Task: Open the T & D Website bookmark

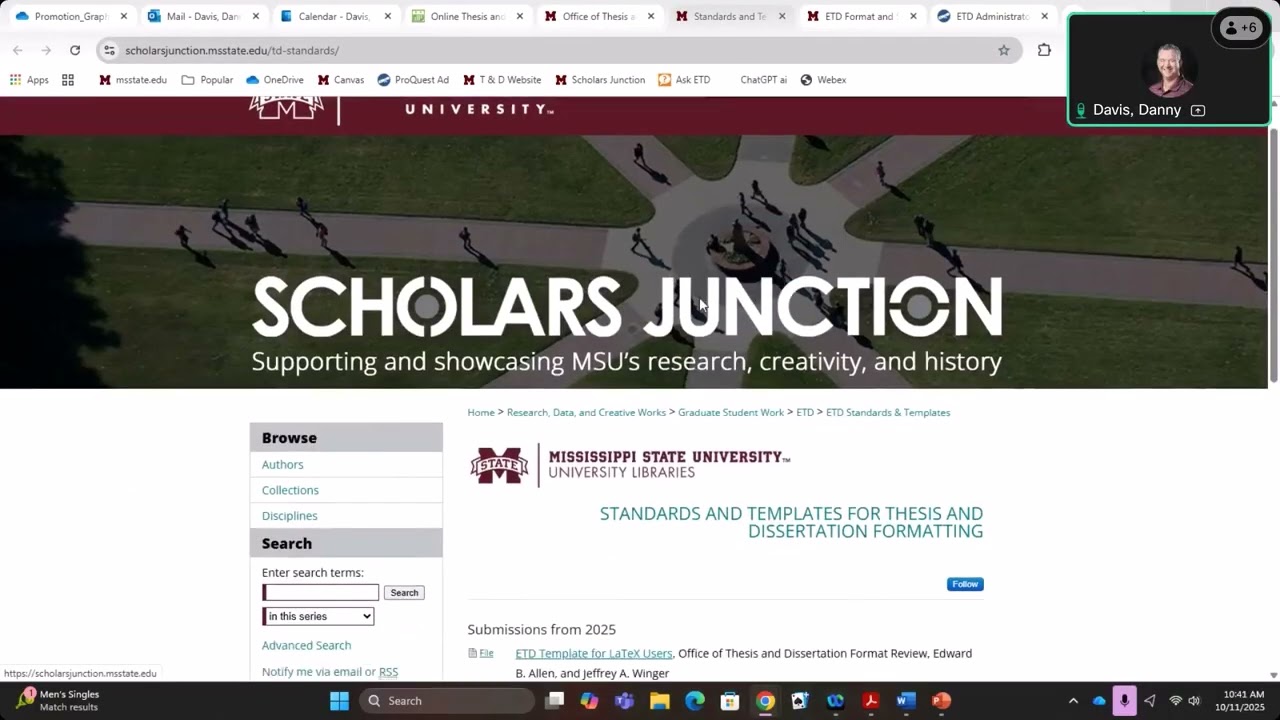Action: 502,80
